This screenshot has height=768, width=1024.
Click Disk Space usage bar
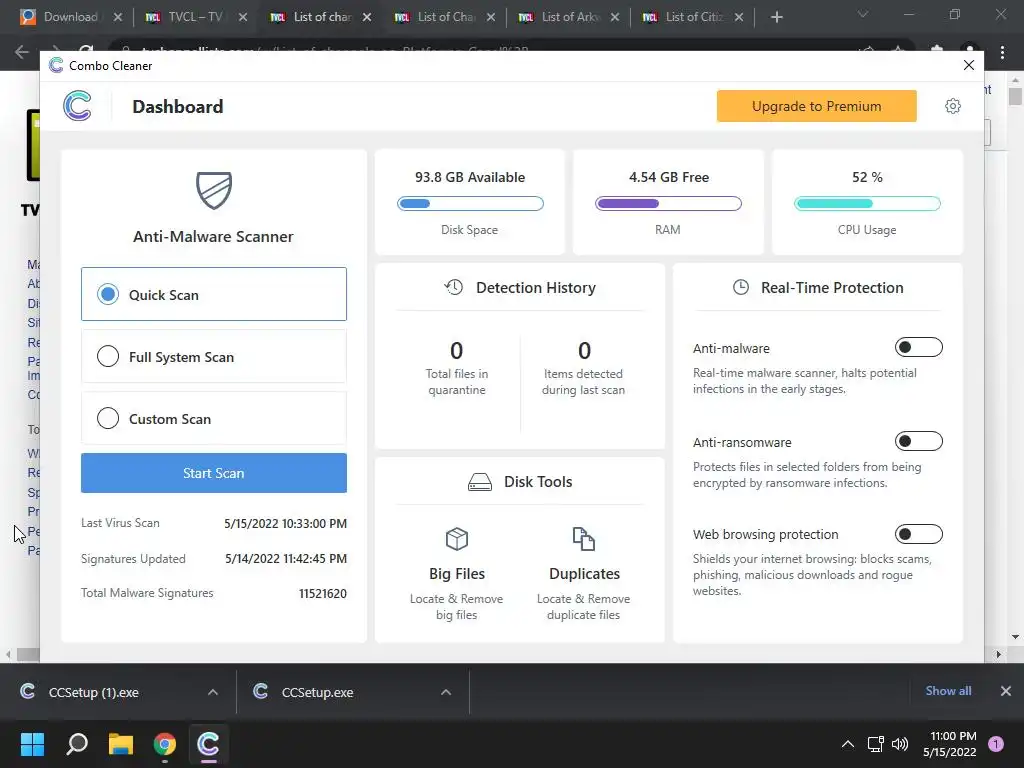point(470,204)
